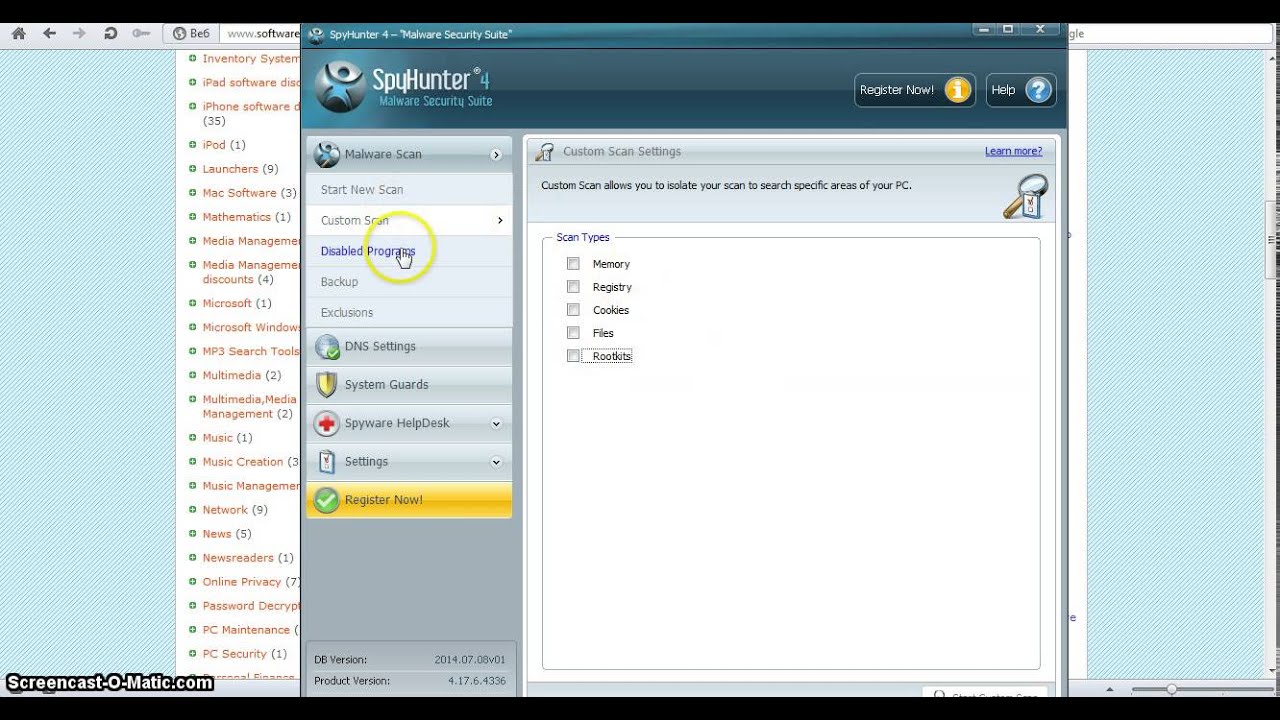Open News category link in browser
The height and width of the screenshot is (720, 1280).
[217, 534]
